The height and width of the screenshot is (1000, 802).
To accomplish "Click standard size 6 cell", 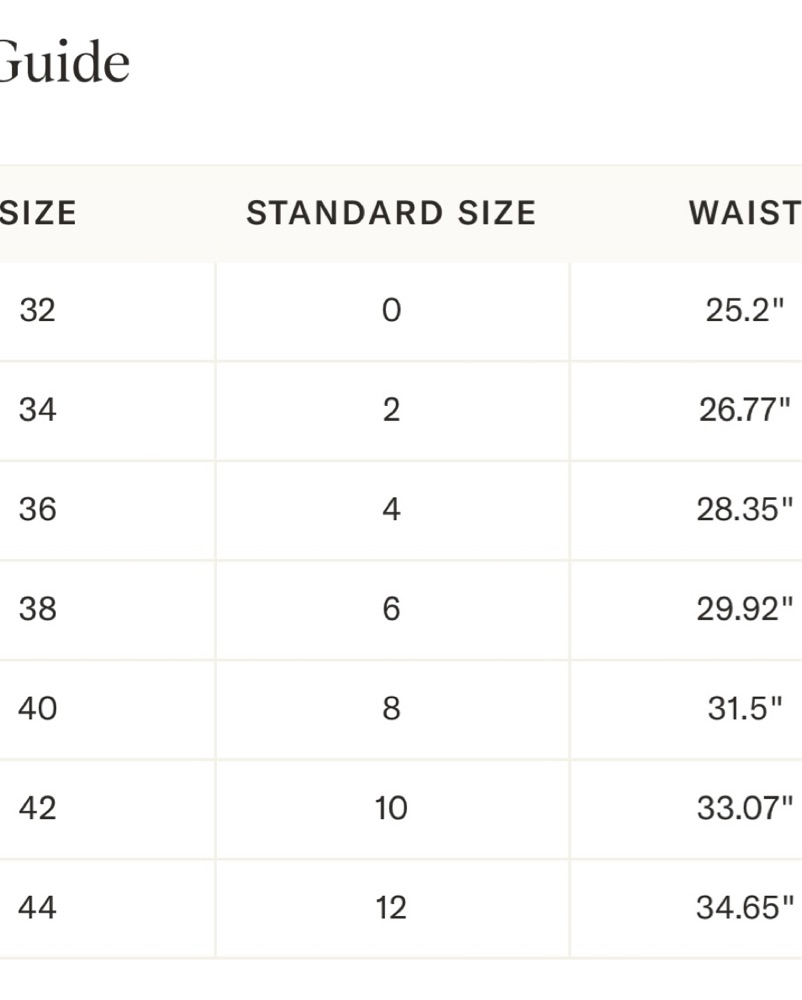I will (x=391, y=608).
